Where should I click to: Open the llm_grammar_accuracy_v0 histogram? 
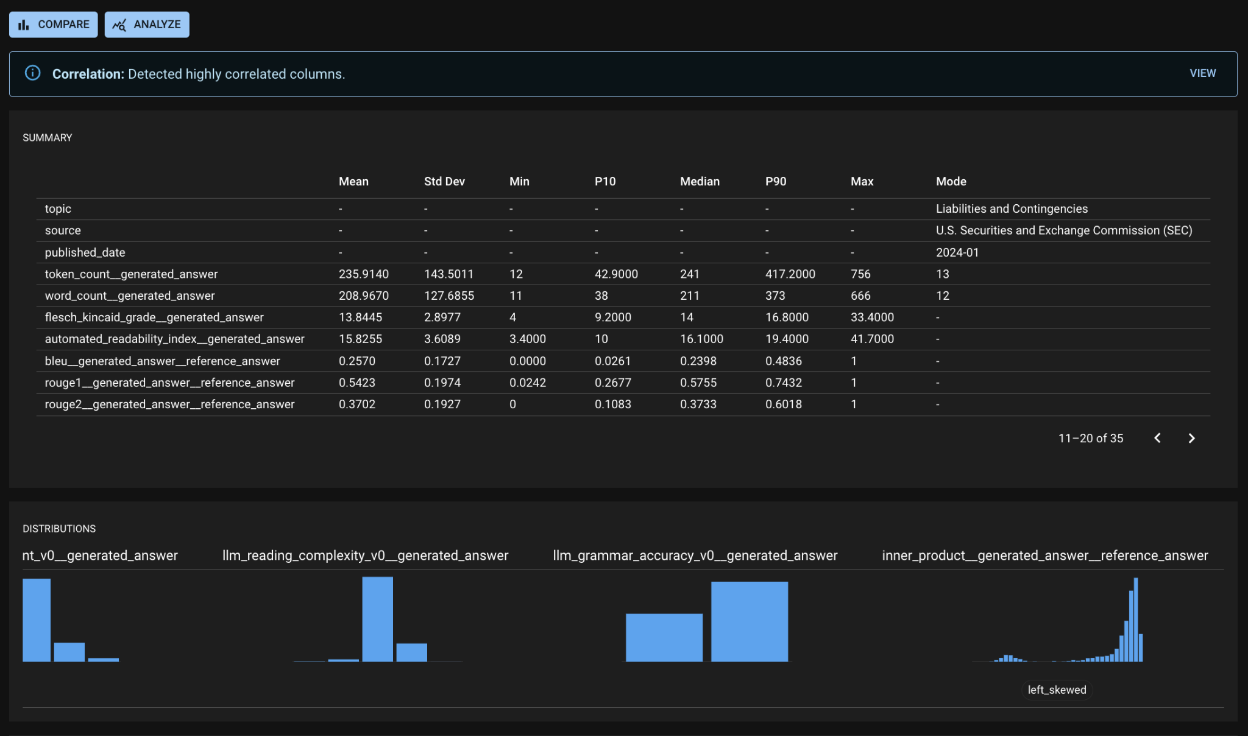pos(707,622)
